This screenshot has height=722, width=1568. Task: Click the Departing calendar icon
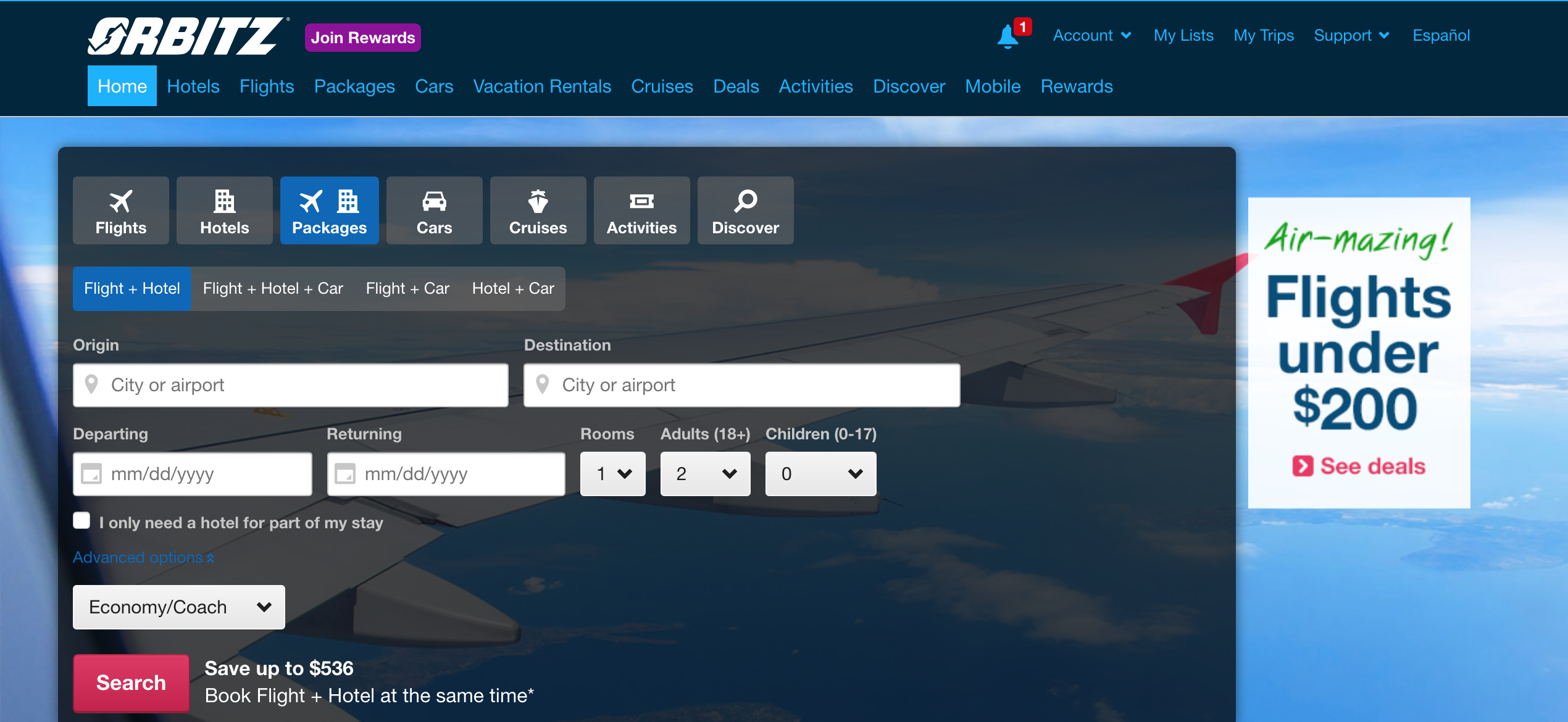pyautogui.click(x=91, y=474)
